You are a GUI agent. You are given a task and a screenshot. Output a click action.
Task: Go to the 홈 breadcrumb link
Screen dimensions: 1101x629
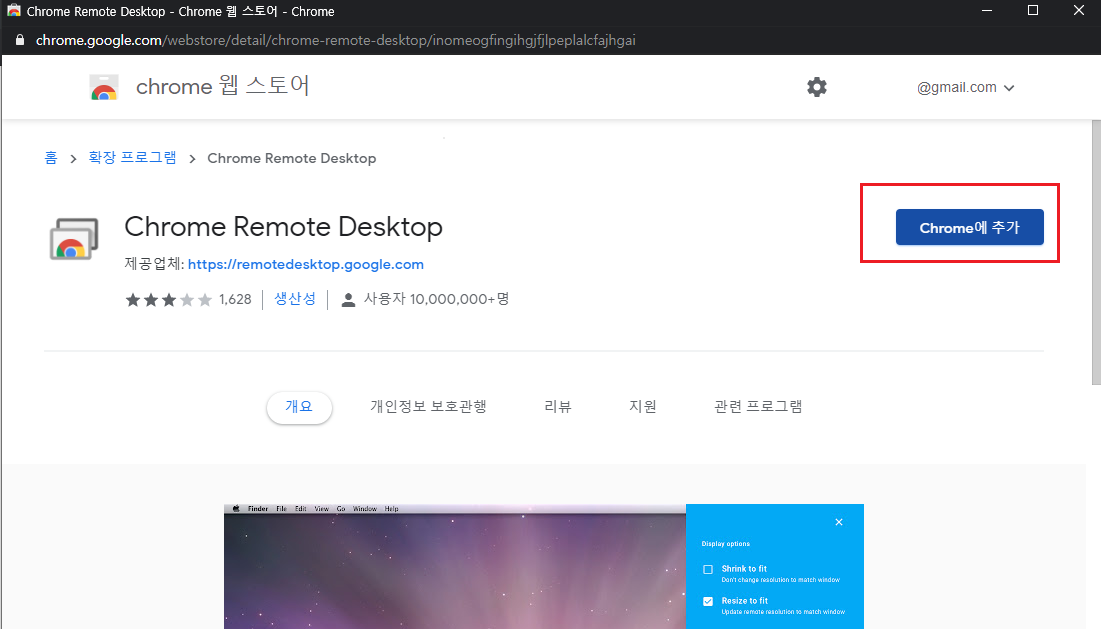pyautogui.click(x=51, y=158)
